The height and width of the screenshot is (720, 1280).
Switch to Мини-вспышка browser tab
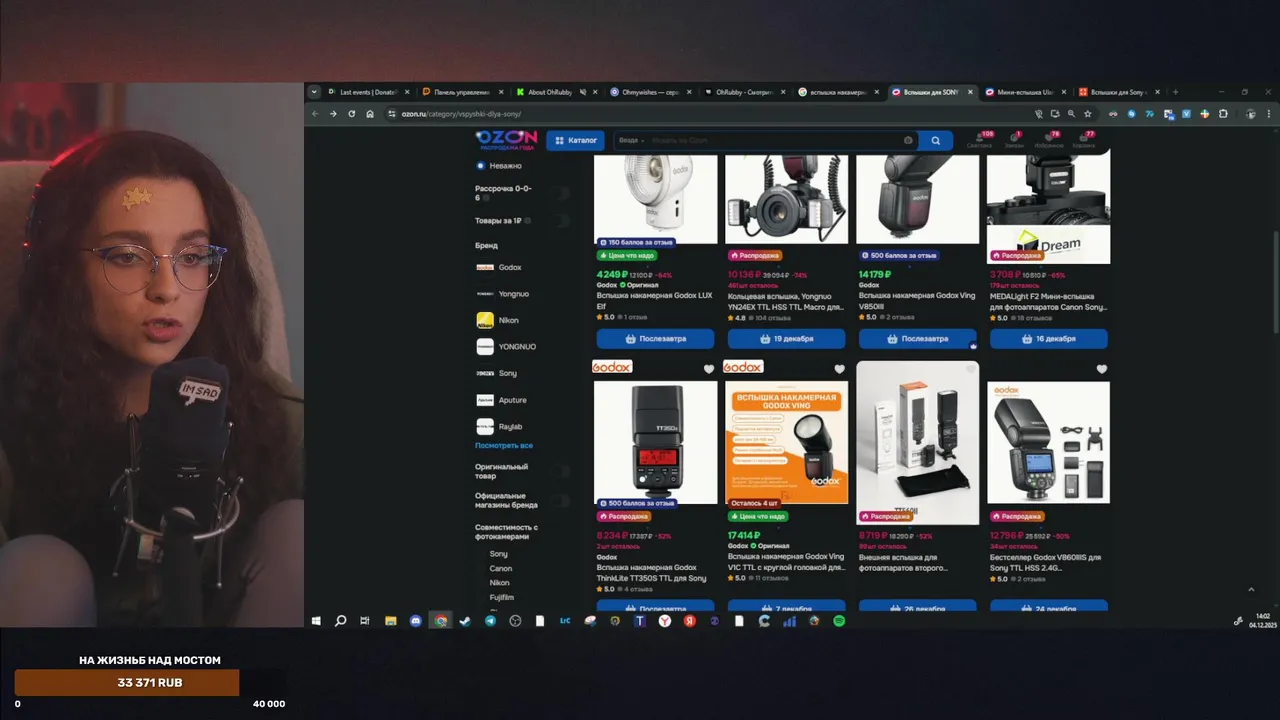[1026, 92]
